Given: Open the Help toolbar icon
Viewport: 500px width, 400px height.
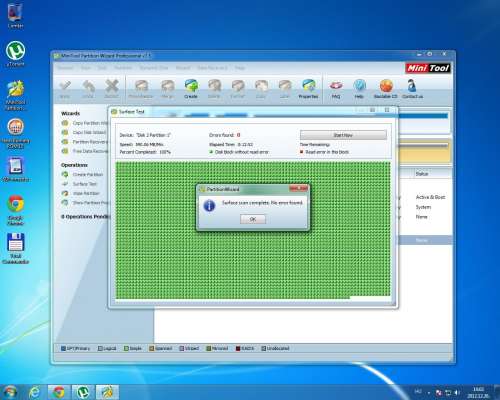Looking at the screenshot, I should coord(359,88).
